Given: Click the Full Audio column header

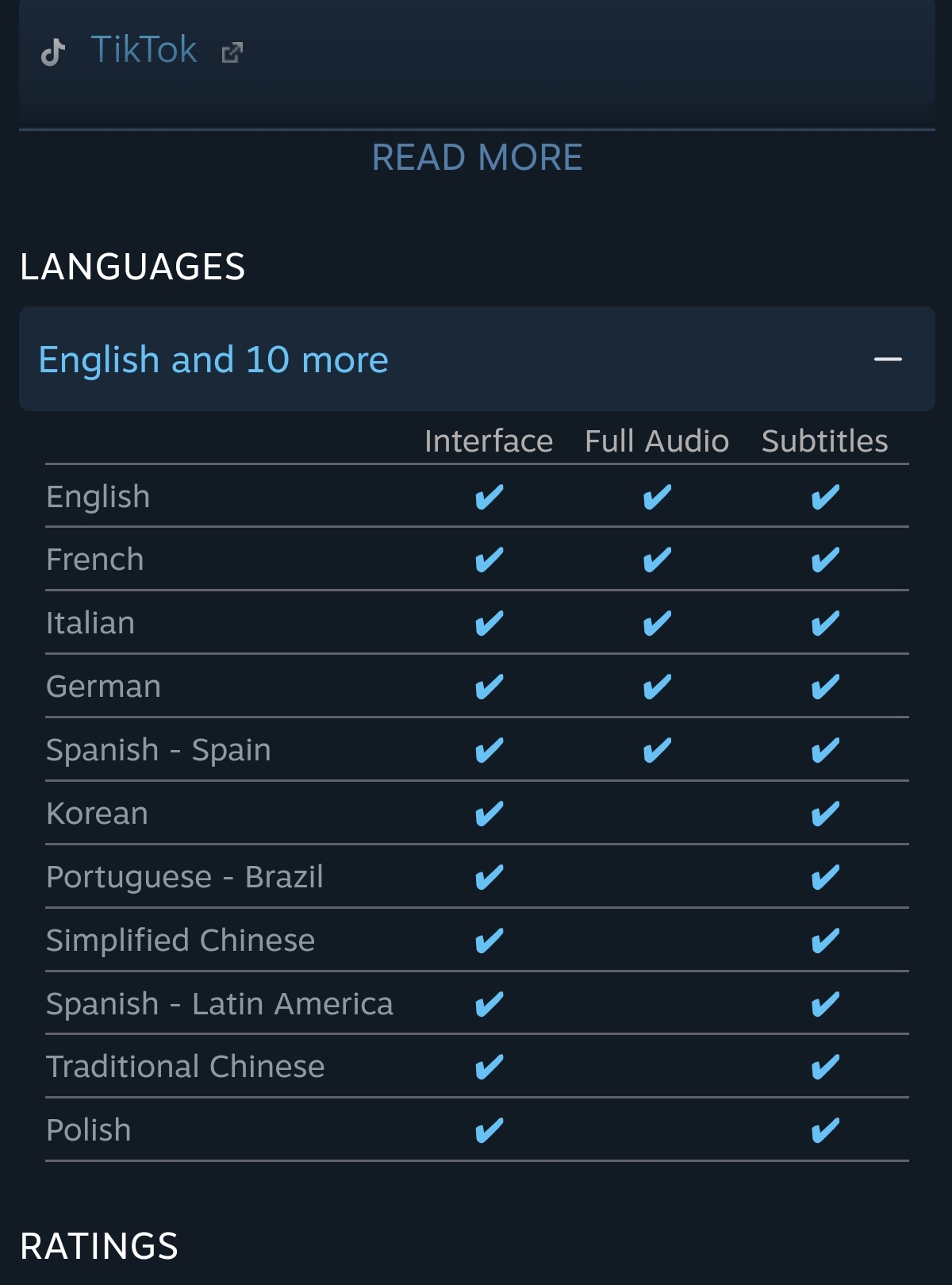Looking at the screenshot, I should click(x=657, y=441).
